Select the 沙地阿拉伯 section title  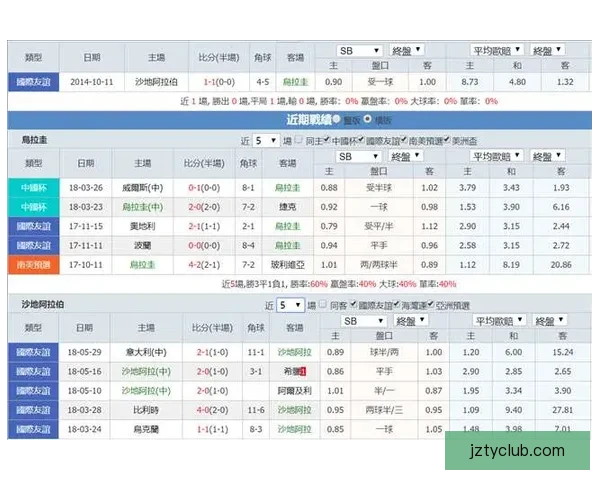pyautogui.click(x=43, y=305)
